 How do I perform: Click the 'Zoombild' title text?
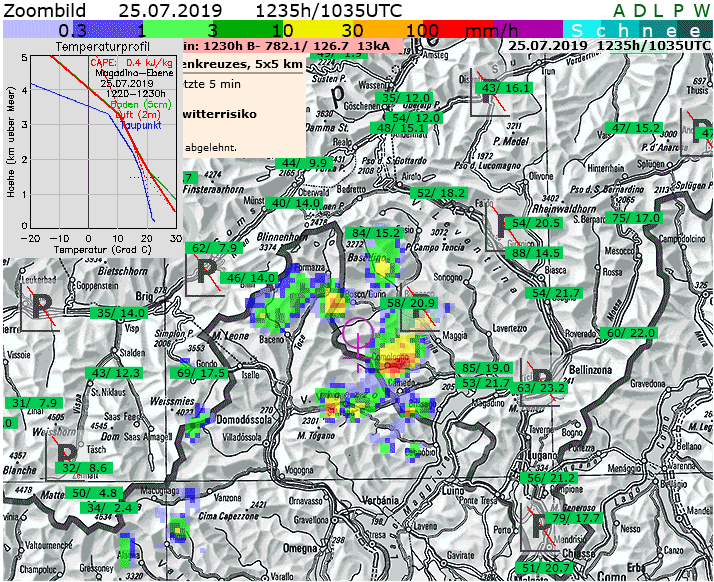pos(44,10)
